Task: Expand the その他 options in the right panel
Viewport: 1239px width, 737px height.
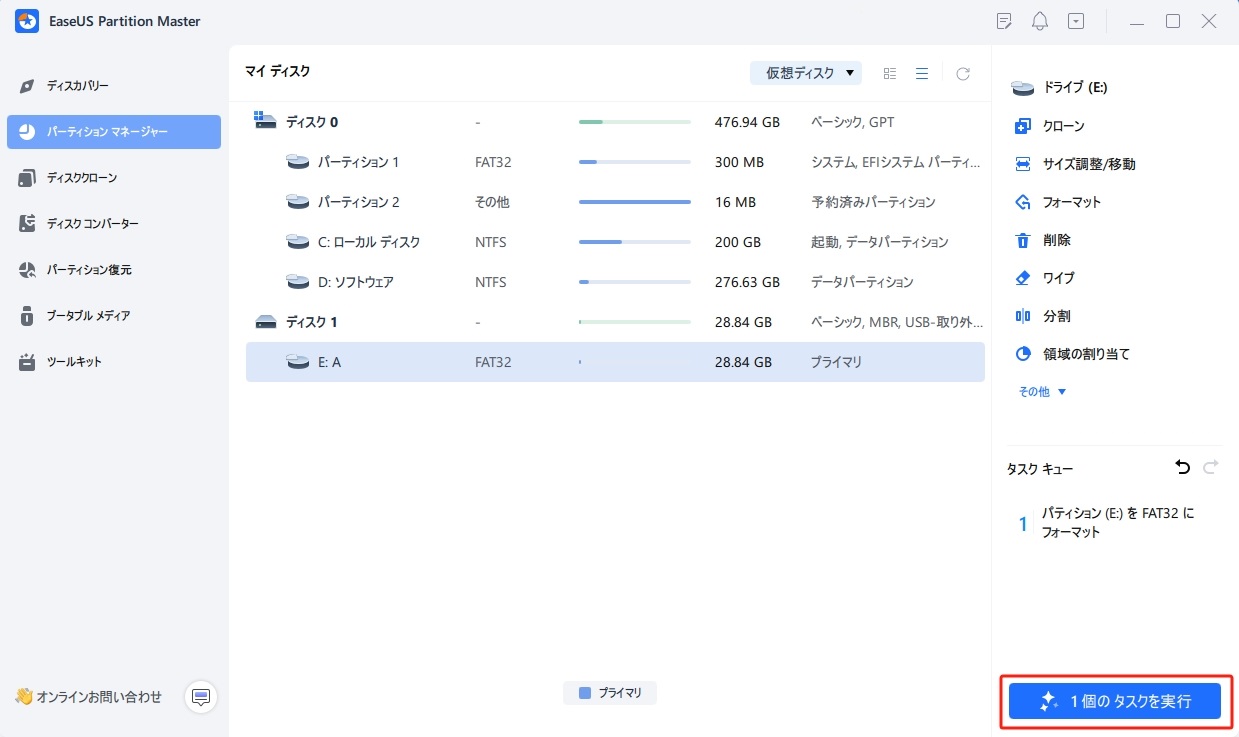Action: click(1041, 391)
